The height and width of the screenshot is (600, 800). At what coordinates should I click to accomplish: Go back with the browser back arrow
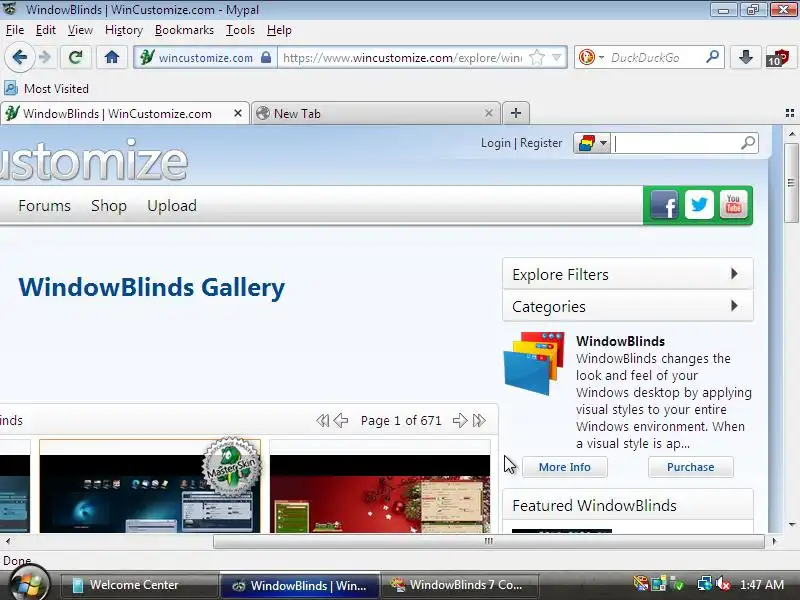19,57
